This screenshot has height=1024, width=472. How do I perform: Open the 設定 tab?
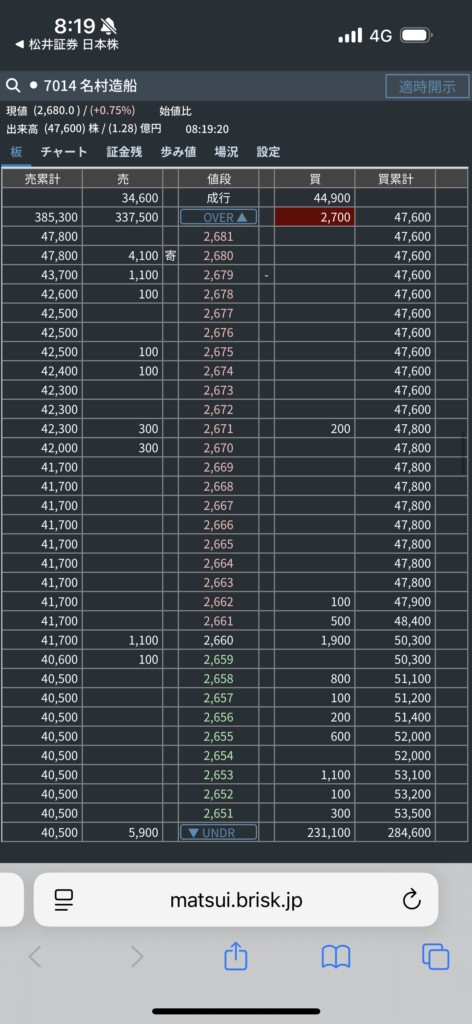(268, 152)
